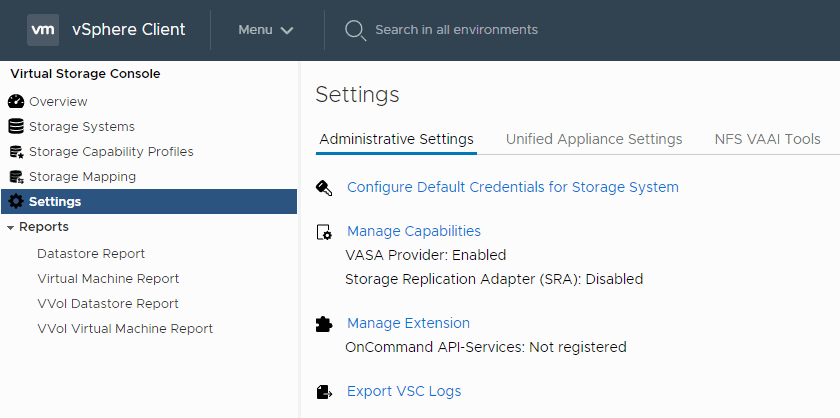Click the Storage Systems database icon

click(15, 127)
